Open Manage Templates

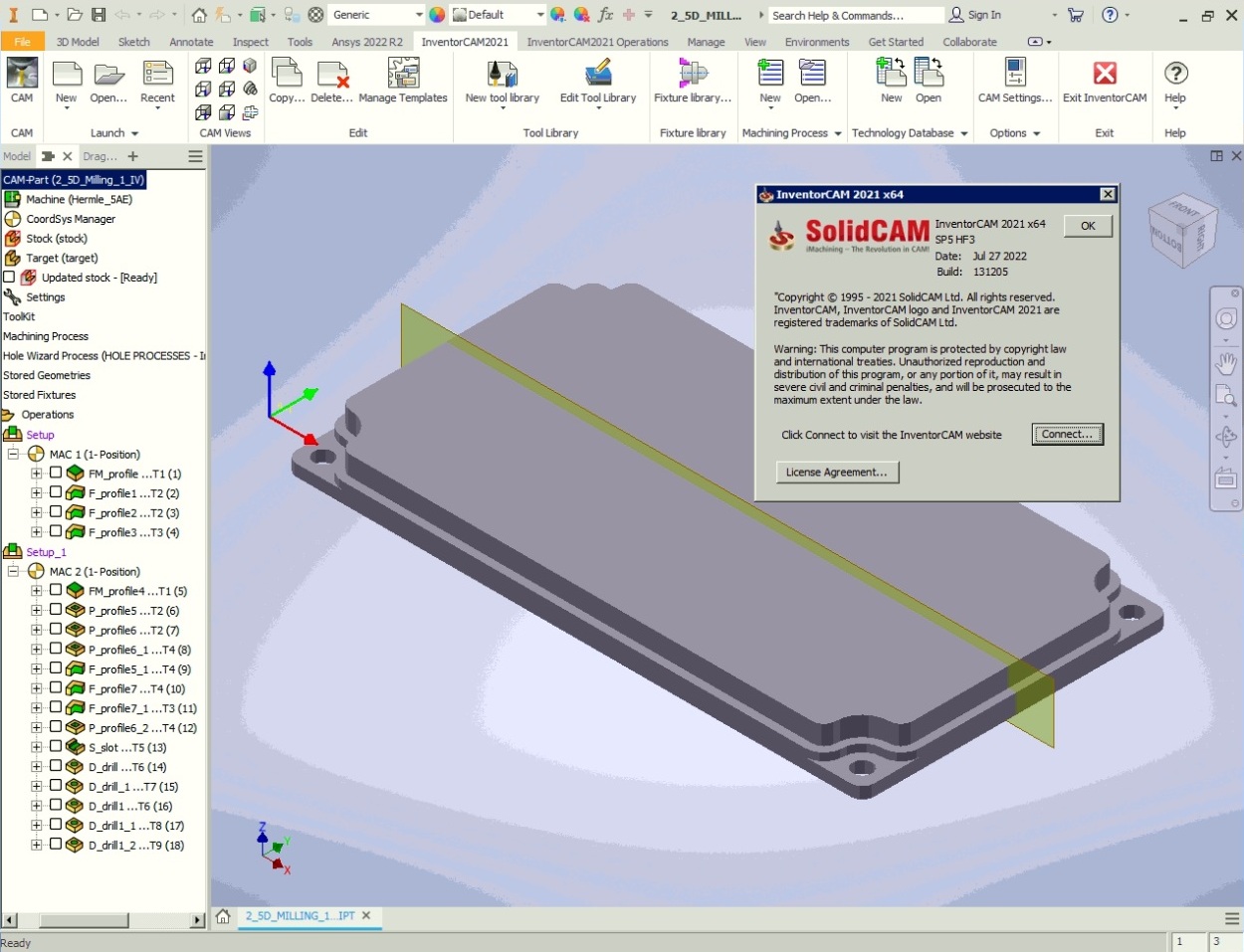(x=403, y=81)
